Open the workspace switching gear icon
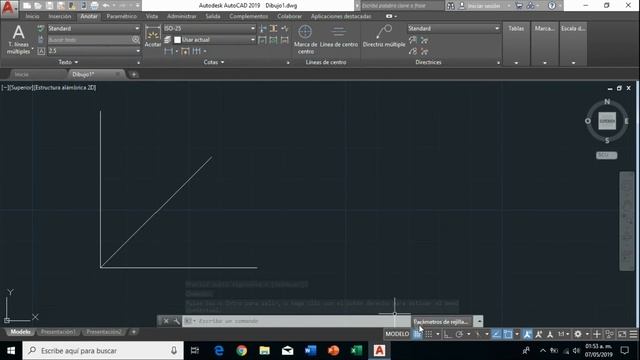This screenshot has width=640, height=360. tap(578, 334)
